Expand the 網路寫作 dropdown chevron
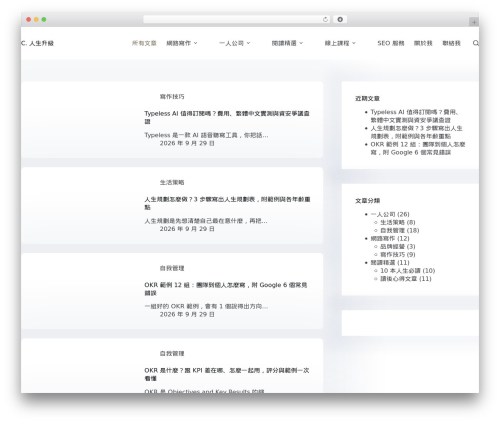500x423 pixels. click(x=196, y=43)
